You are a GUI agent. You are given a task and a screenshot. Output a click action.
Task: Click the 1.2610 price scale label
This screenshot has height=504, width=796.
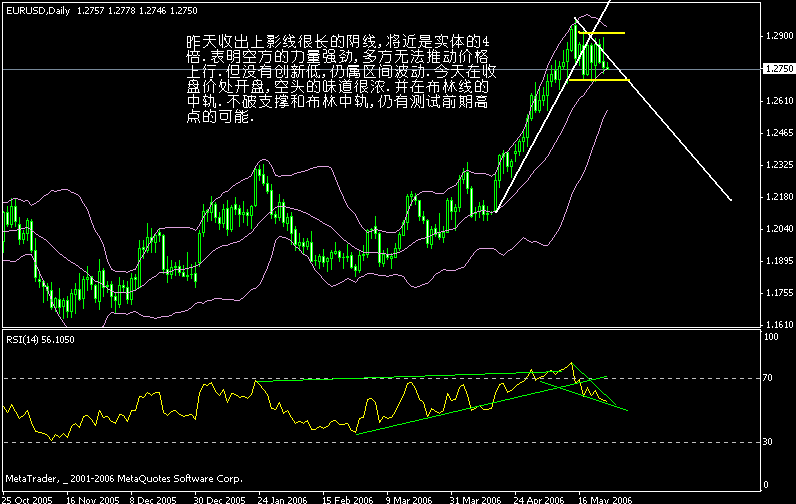(779, 101)
